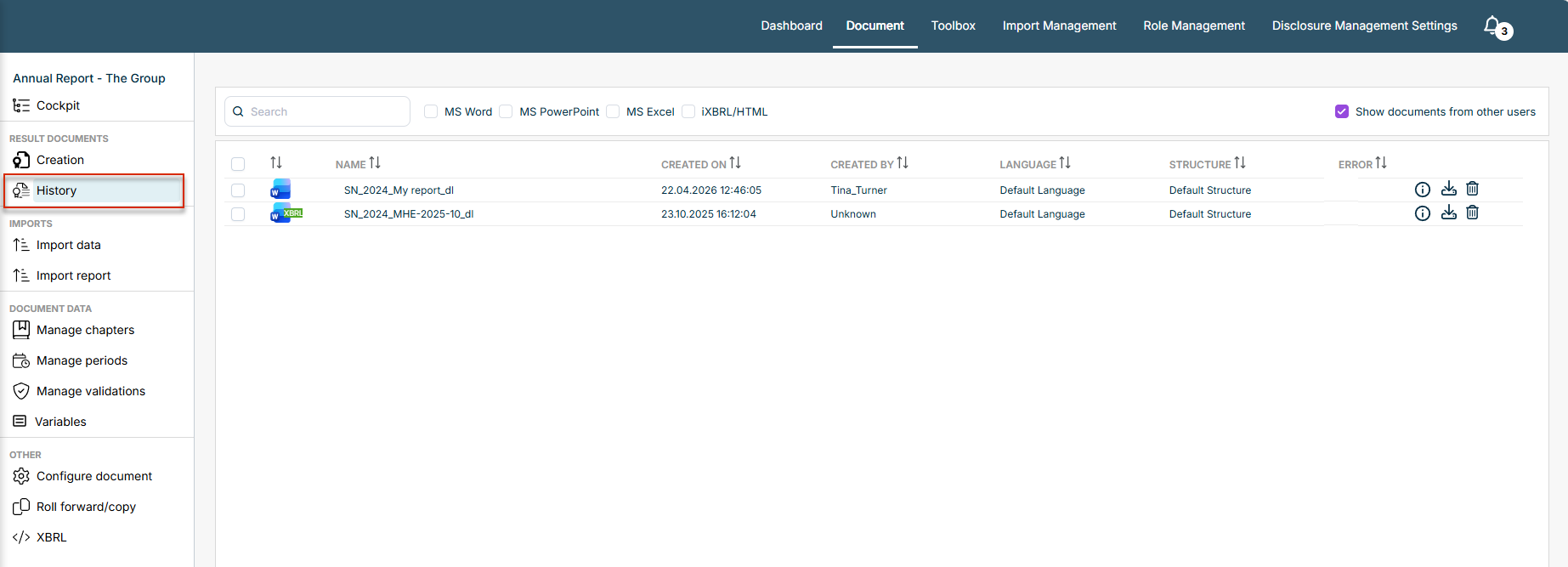Select row checkbox for SN_2024_MHE-2025-10_dl
Viewport: 1568px width, 567px height.
tap(238, 214)
